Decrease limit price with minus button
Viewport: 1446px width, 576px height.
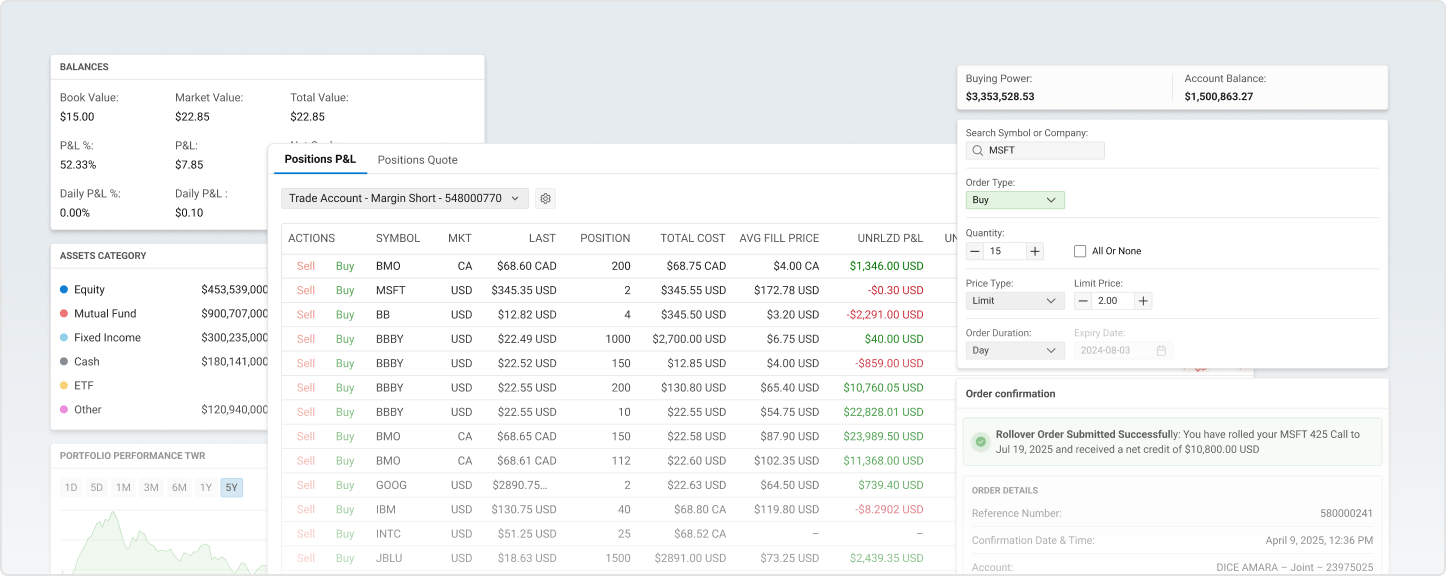(x=1083, y=301)
